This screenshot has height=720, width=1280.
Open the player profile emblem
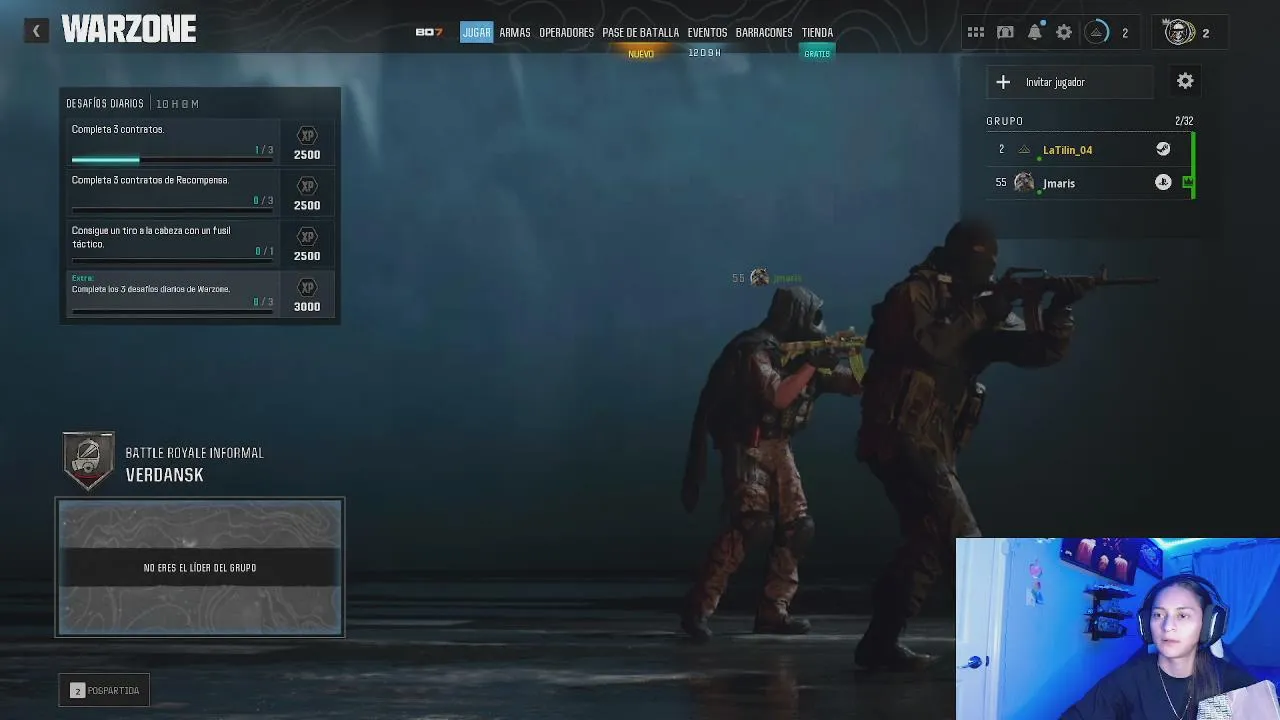[1179, 33]
